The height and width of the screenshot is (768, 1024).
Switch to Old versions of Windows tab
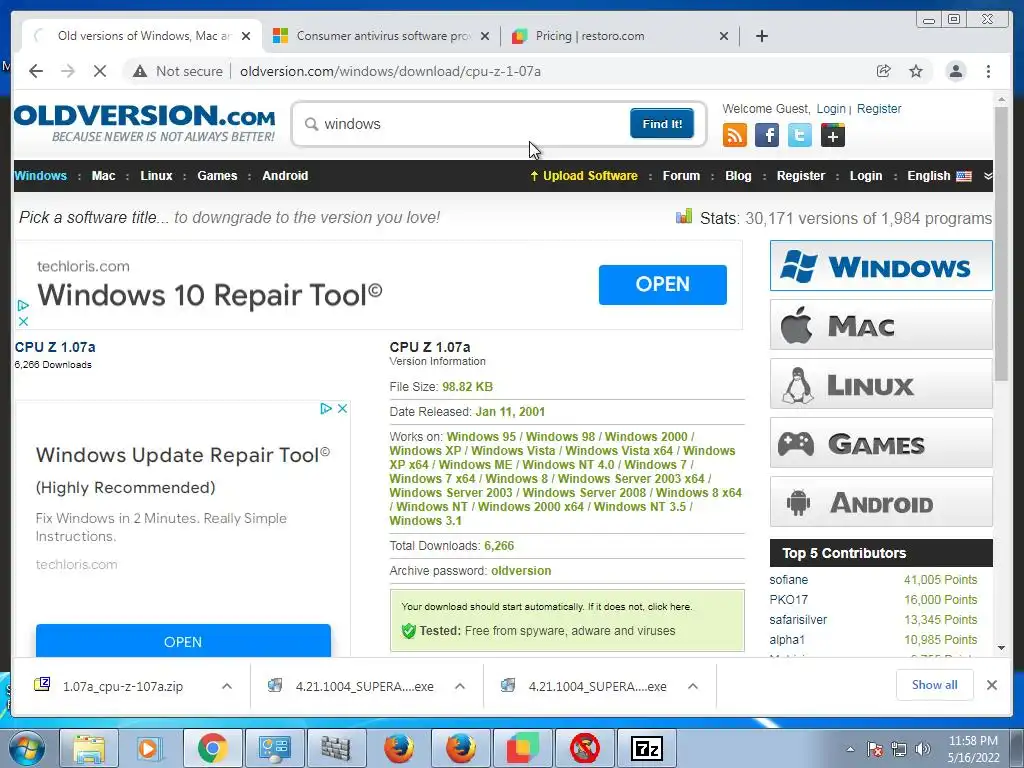(142, 36)
